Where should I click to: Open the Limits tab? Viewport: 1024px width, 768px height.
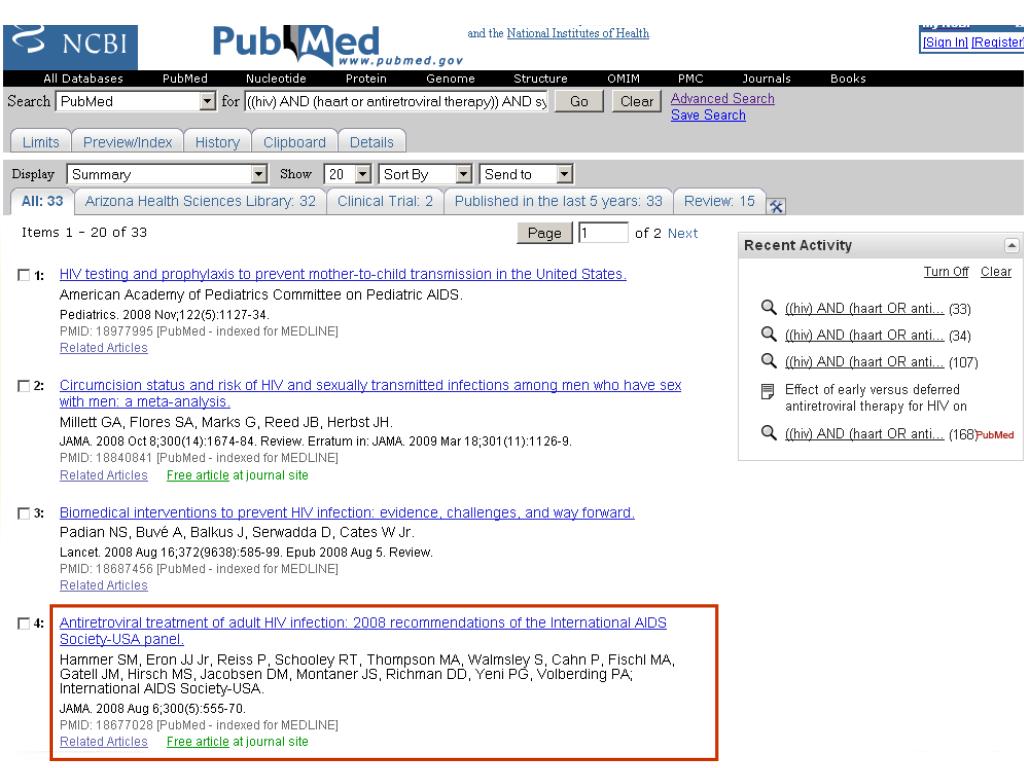coord(40,142)
